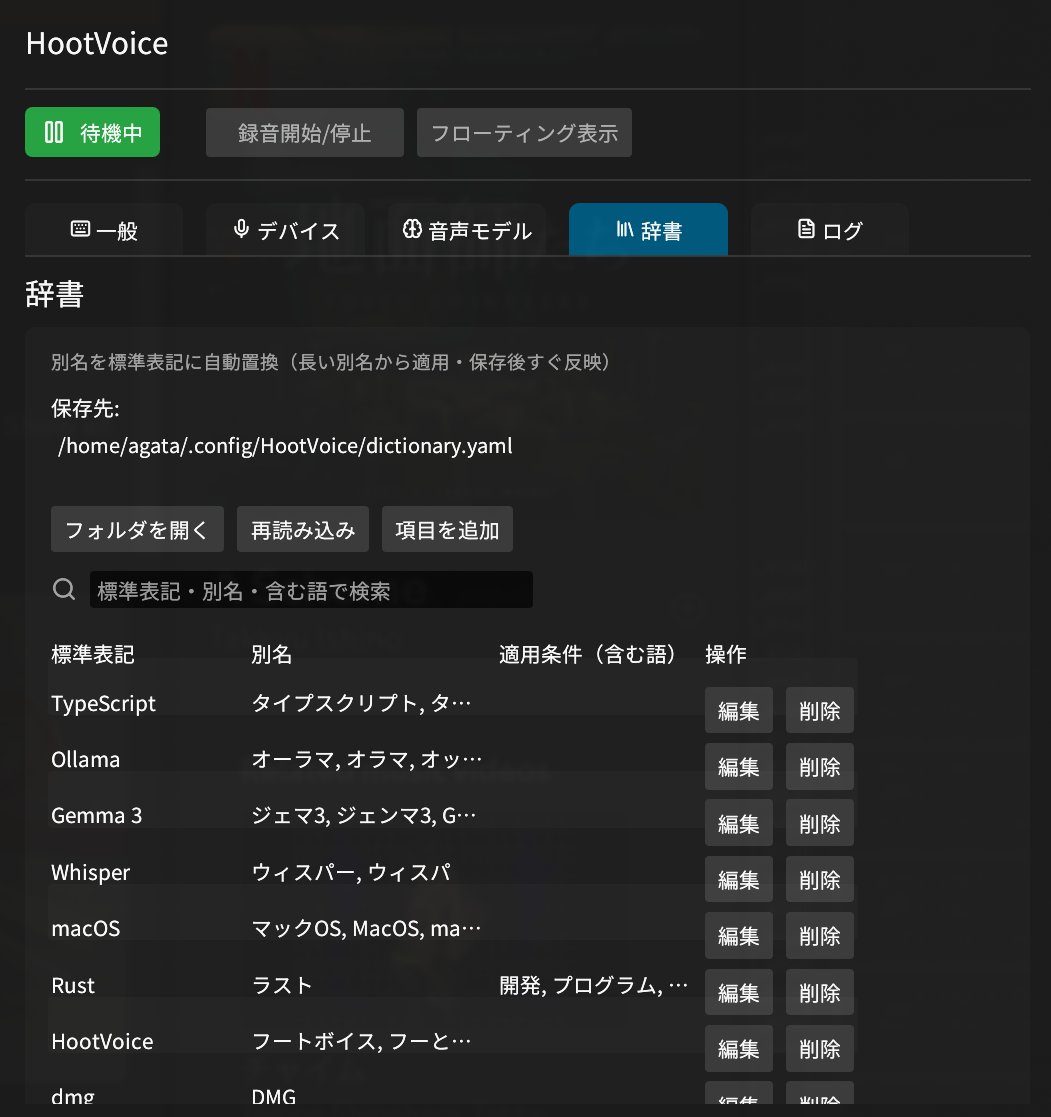Screen dimensions: 1051x1117
Task: Click the search magnifier icon
Action: [64, 589]
